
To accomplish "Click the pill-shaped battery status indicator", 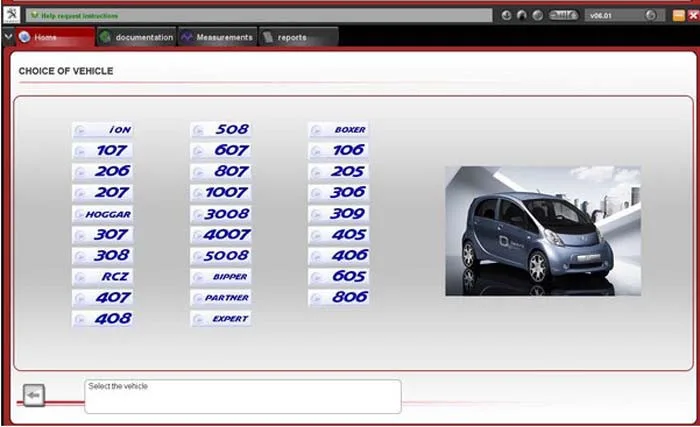I will click(x=563, y=15).
